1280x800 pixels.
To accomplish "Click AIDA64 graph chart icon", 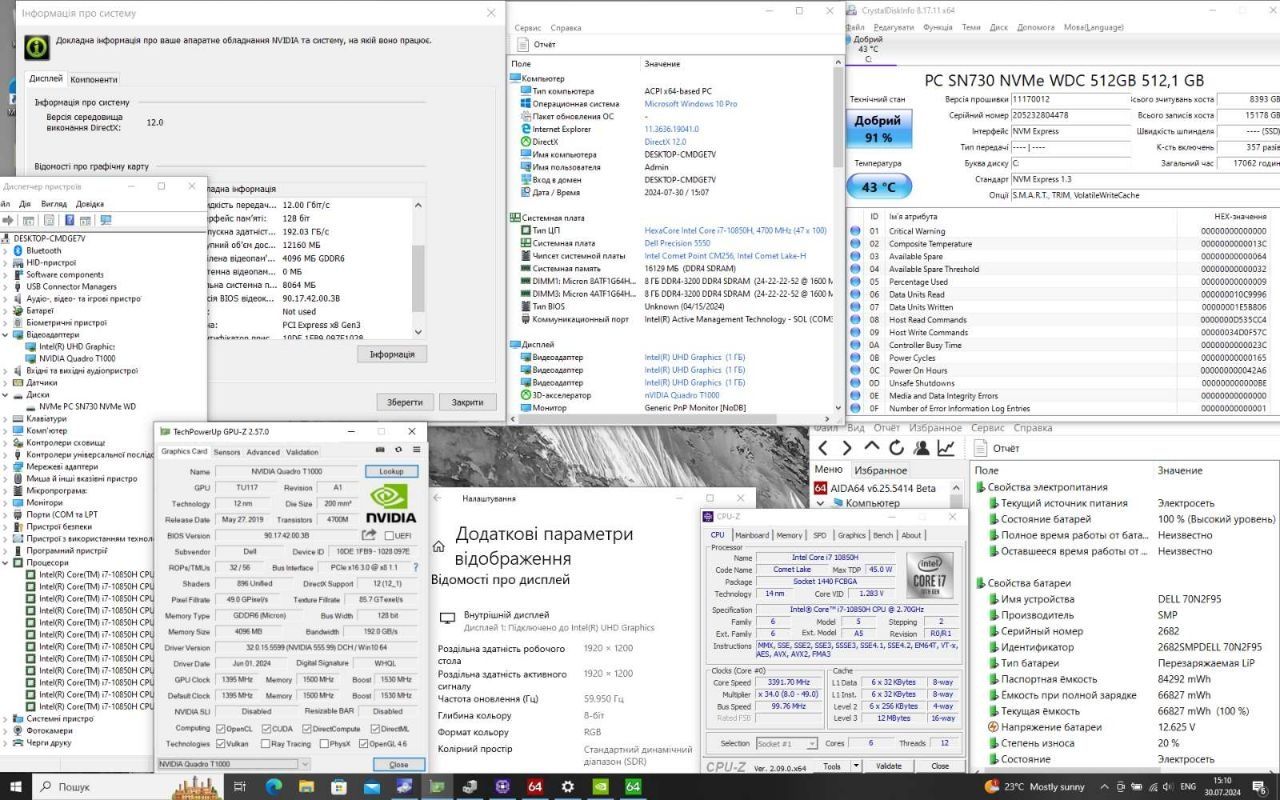I will tap(946, 448).
